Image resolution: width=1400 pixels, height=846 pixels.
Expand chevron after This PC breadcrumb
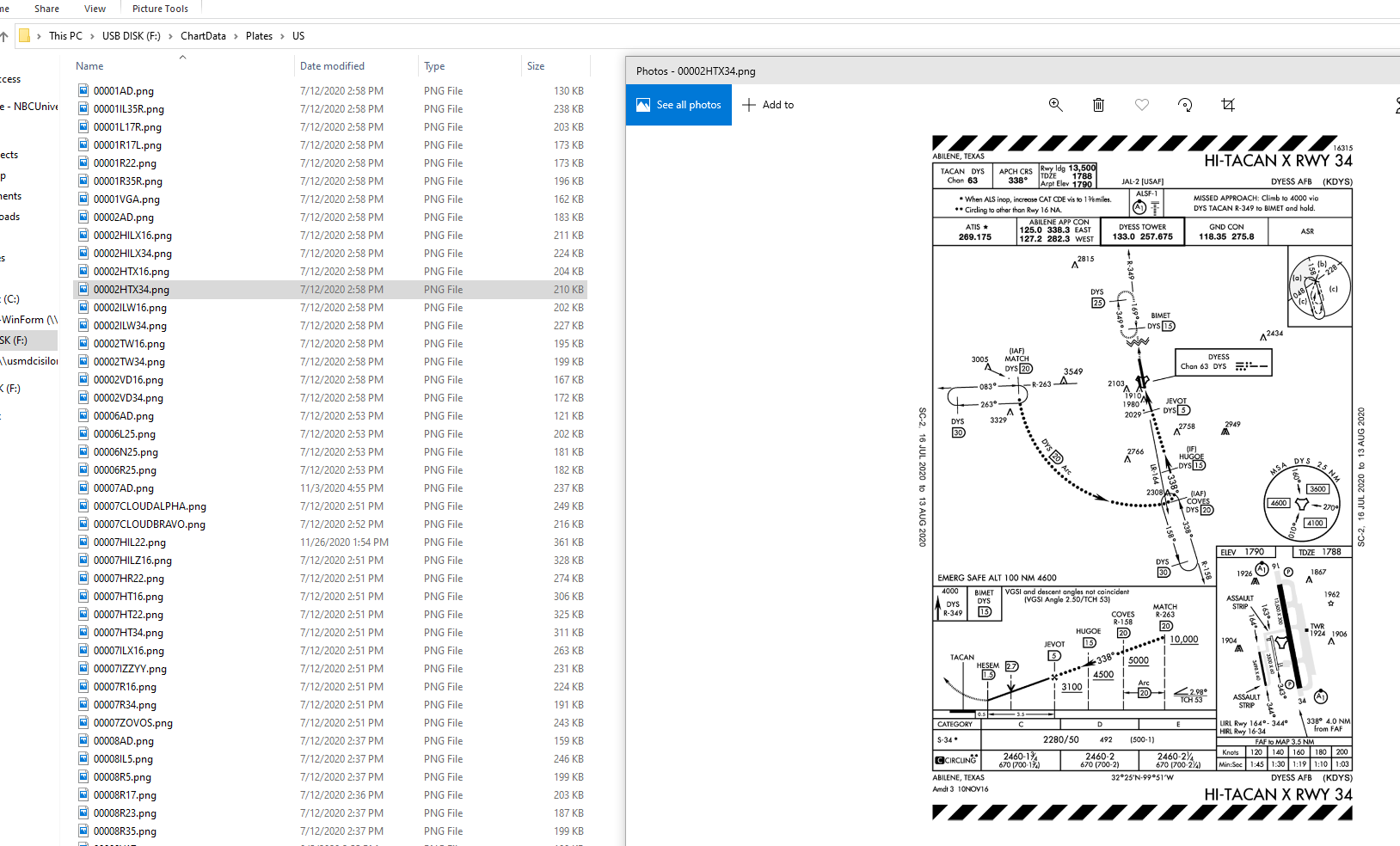pos(92,36)
